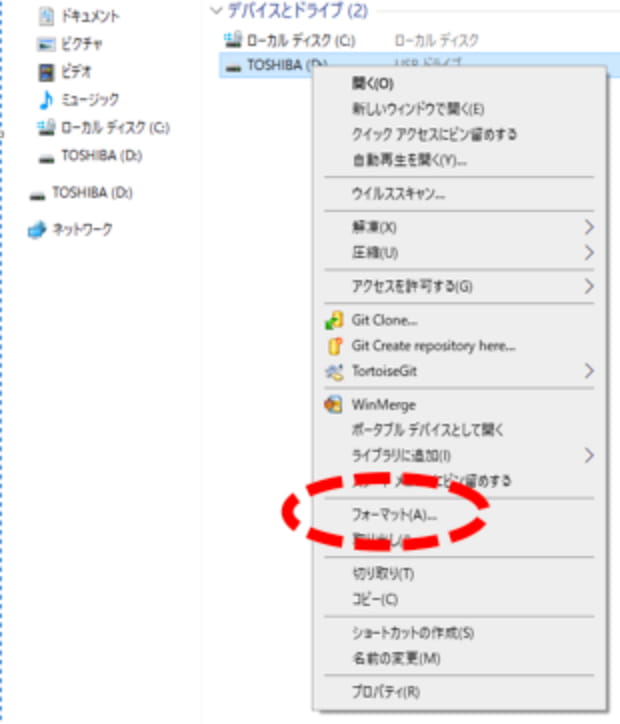620x724 pixels.
Task: Click the WinMerge icon in context menu
Action: [333, 404]
